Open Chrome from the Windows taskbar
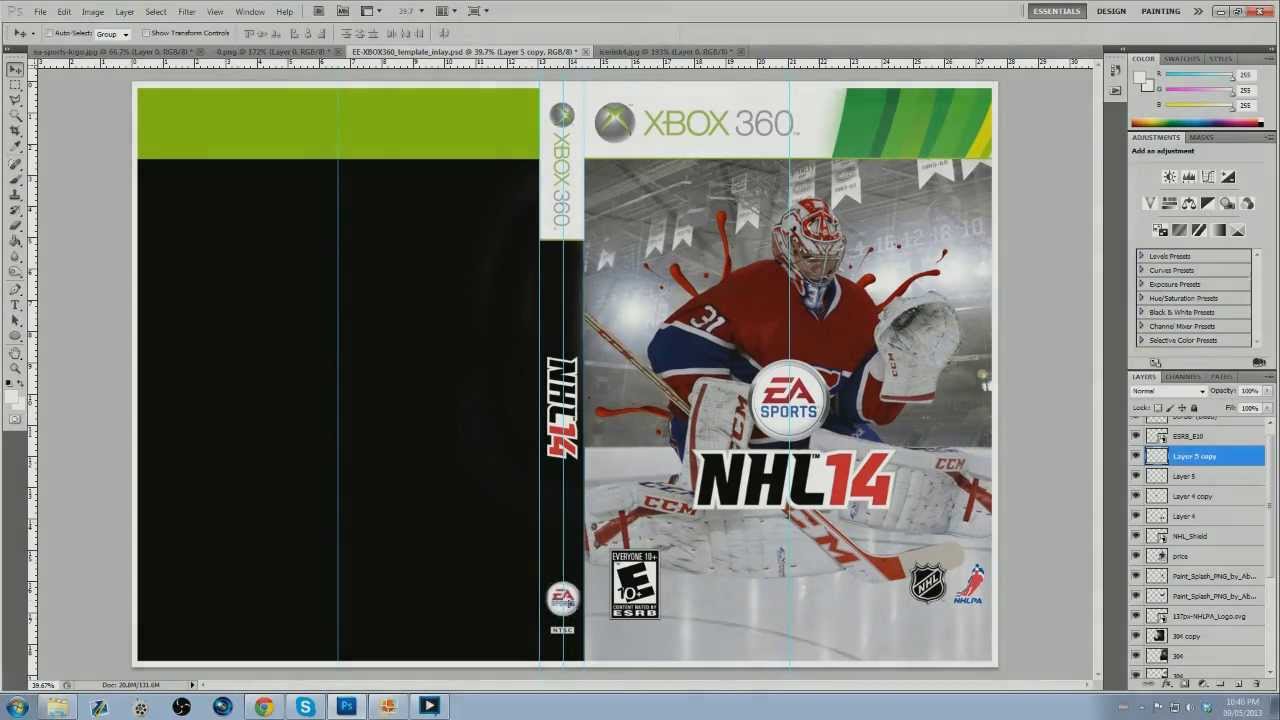The image size is (1280, 720). coord(264,707)
